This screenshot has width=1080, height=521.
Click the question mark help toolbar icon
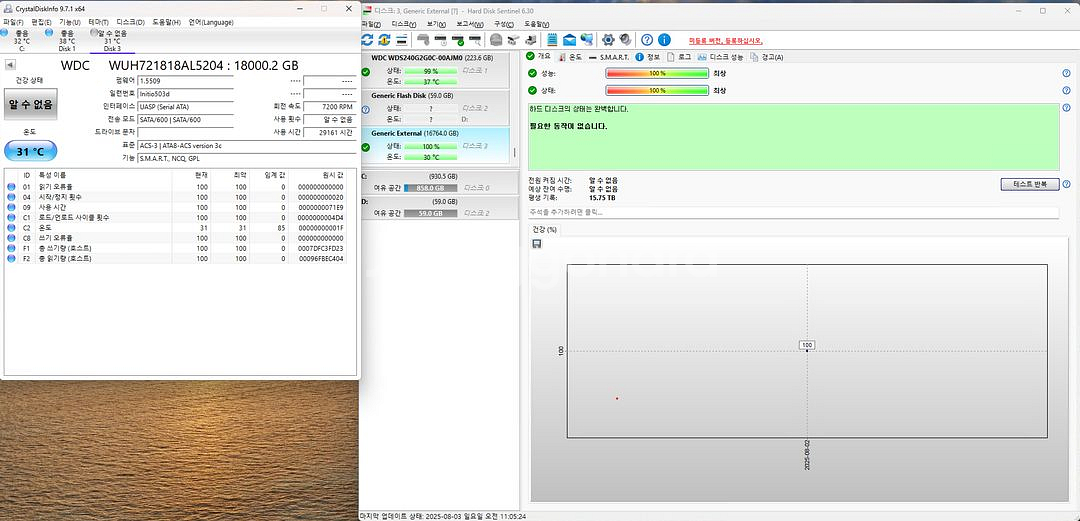tap(647, 39)
